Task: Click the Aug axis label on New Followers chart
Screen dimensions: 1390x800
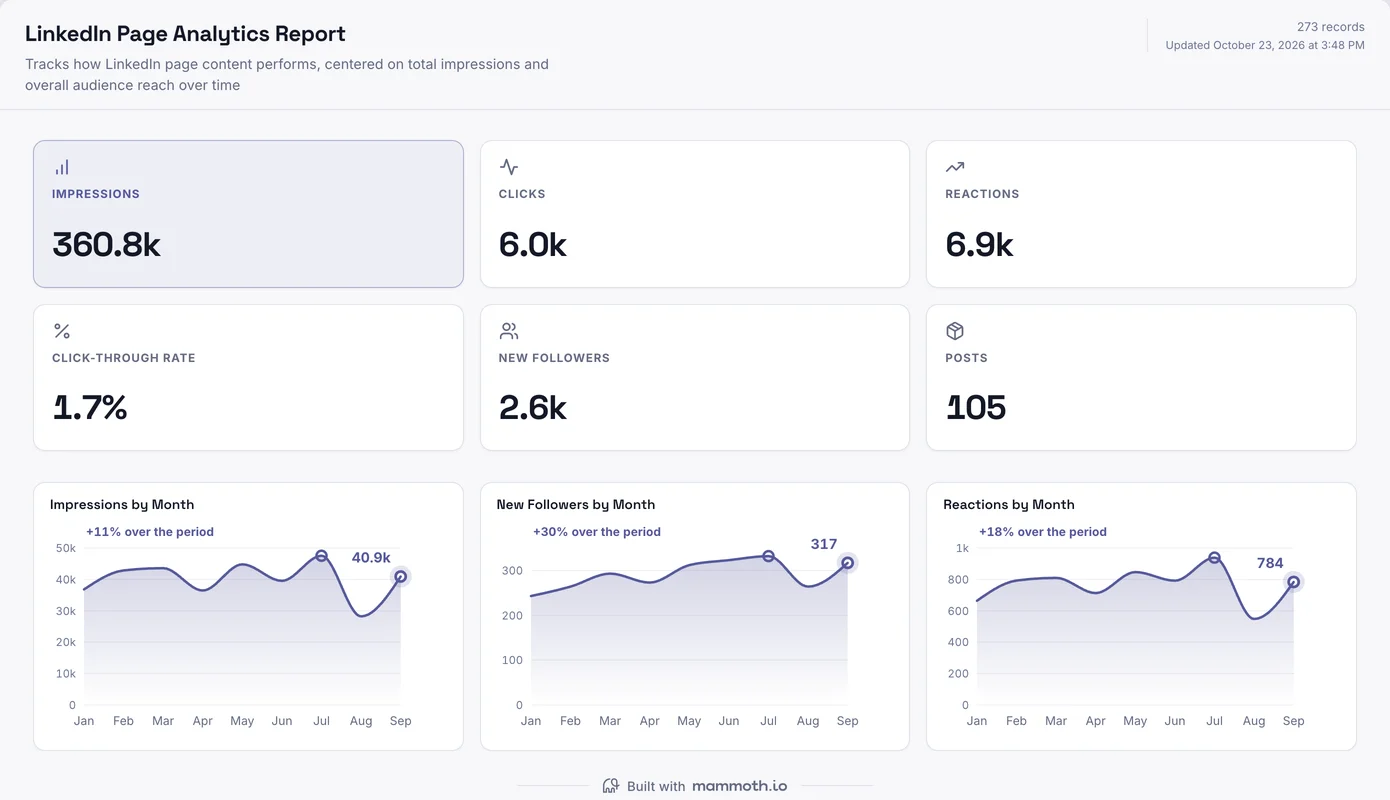Action: pos(808,721)
